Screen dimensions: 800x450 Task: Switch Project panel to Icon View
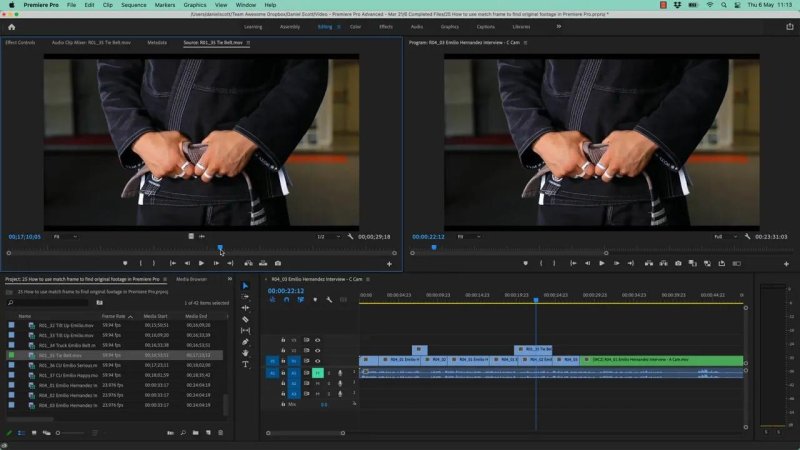[x=34, y=433]
